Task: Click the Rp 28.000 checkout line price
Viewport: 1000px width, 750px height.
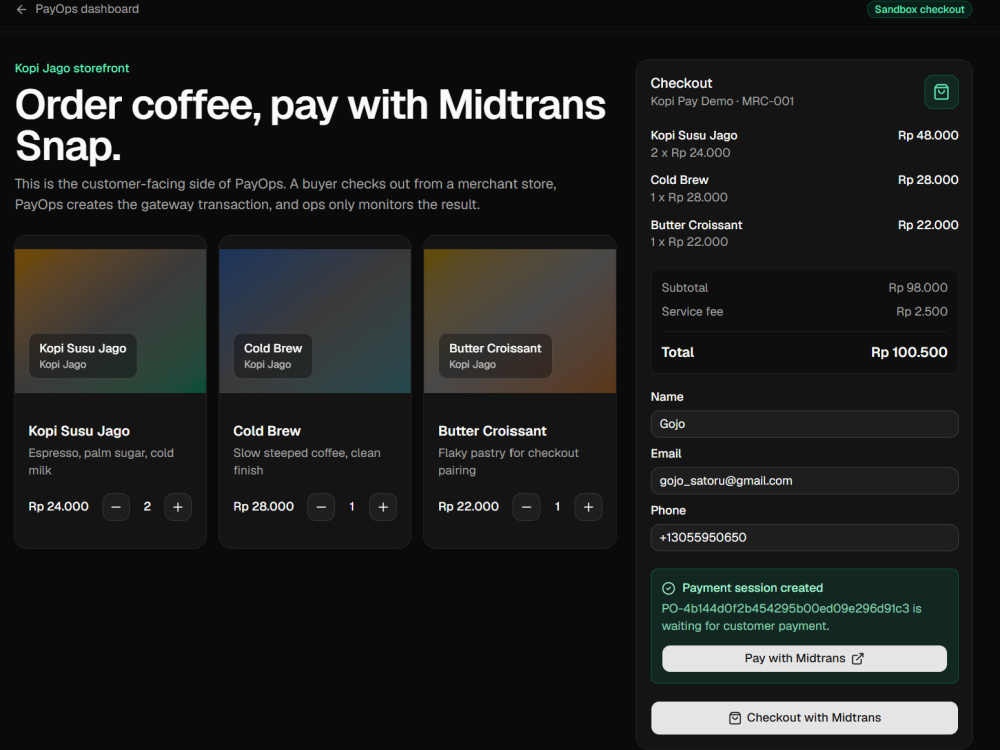Action: (x=928, y=180)
